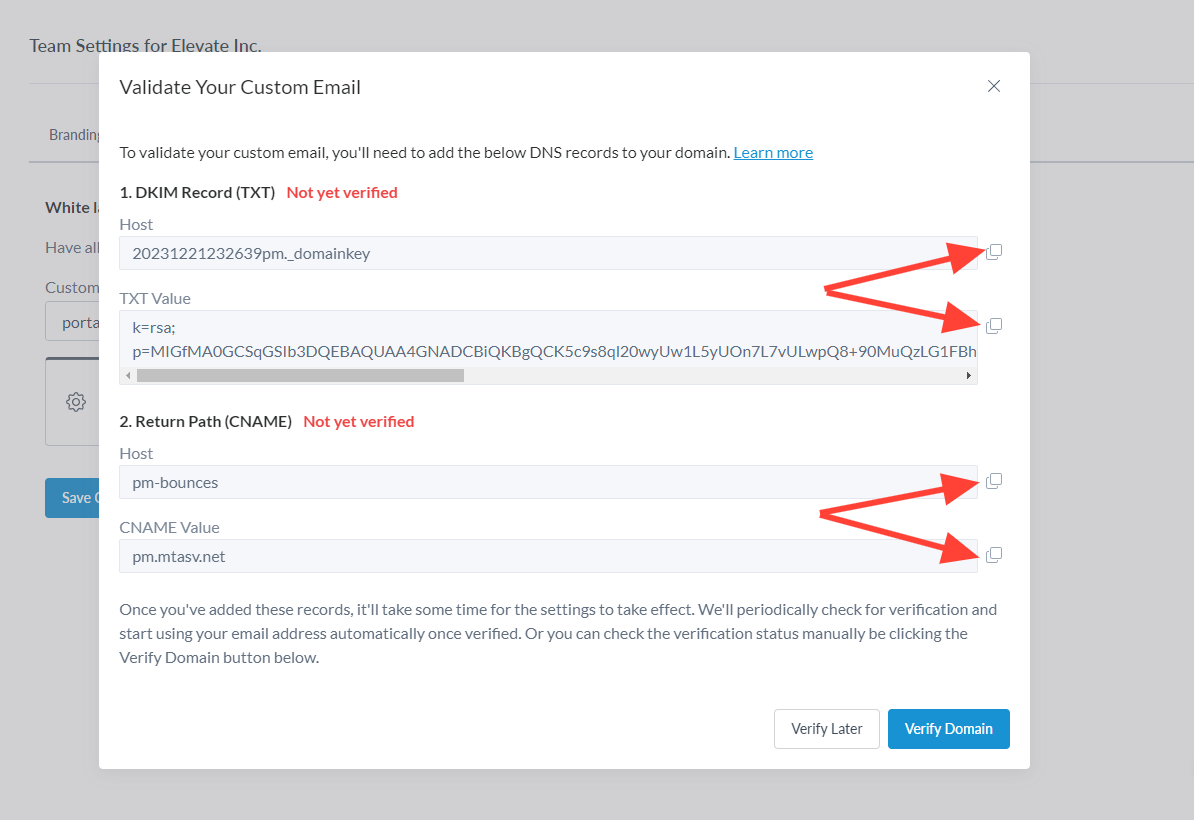This screenshot has height=820, width=1194.
Task: Click the Verify Domain button
Action: click(948, 729)
